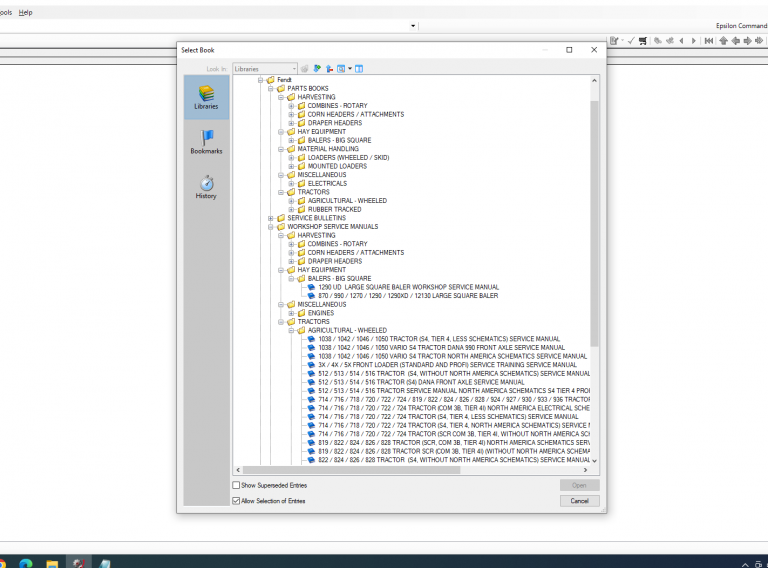
Task: Enable Show Superseded Entries checkbox
Action: tap(236, 485)
